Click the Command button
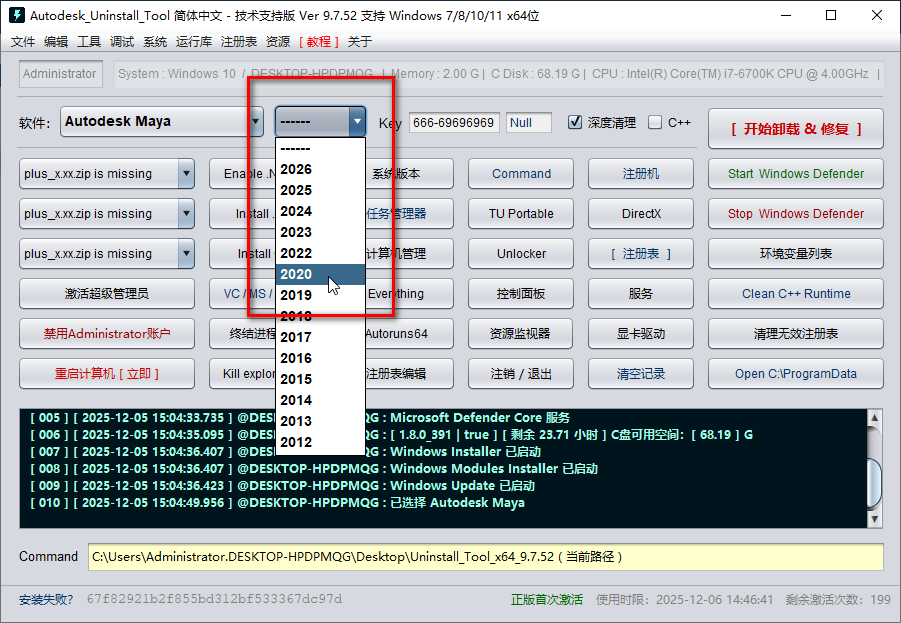This screenshot has height=623, width=901. pyautogui.click(x=521, y=174)
